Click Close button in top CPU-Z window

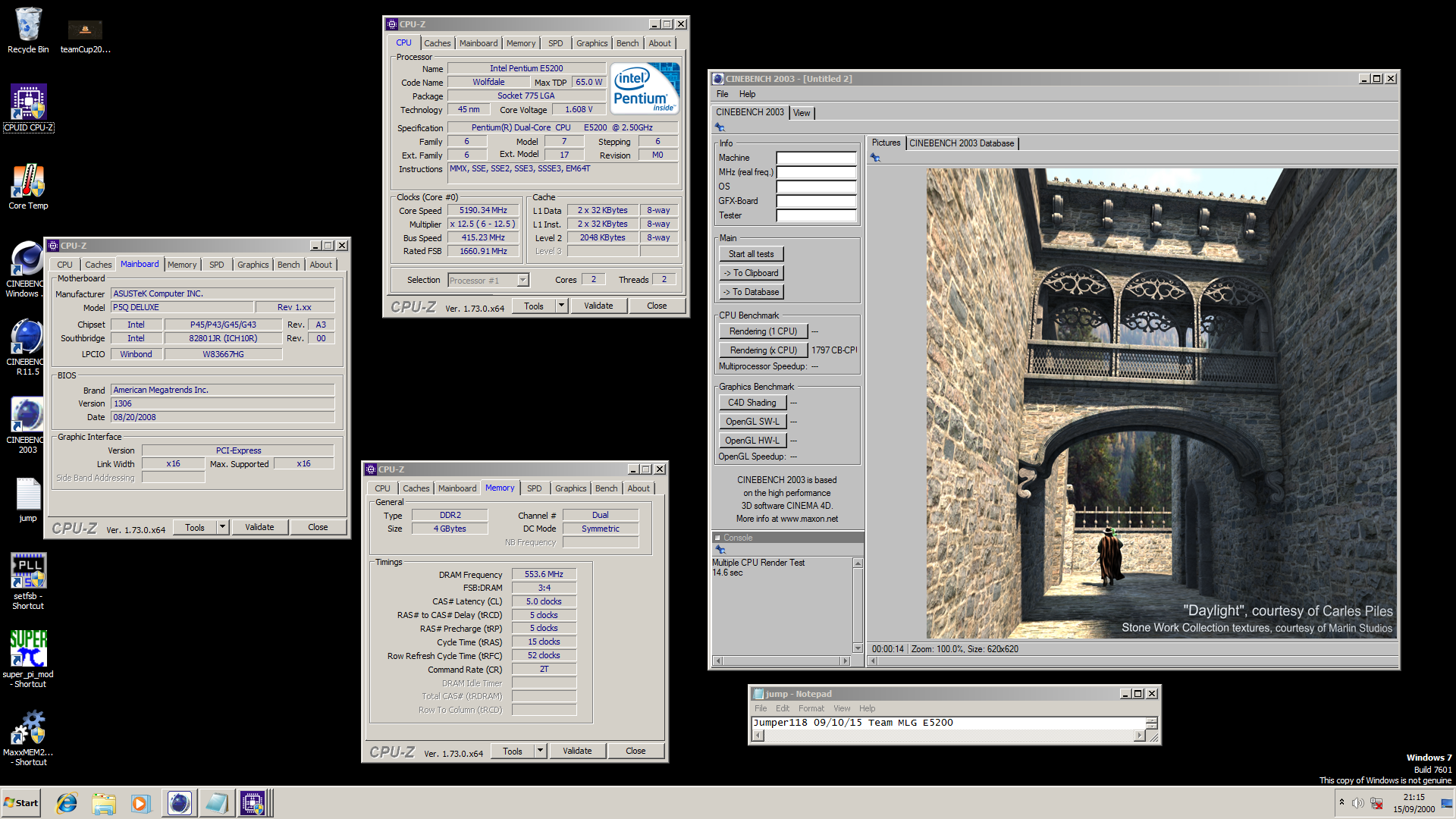coord(657,306)
